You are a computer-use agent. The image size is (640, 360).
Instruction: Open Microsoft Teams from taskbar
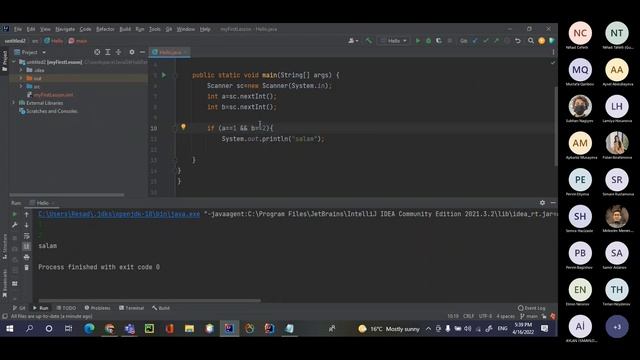[129, 329]
